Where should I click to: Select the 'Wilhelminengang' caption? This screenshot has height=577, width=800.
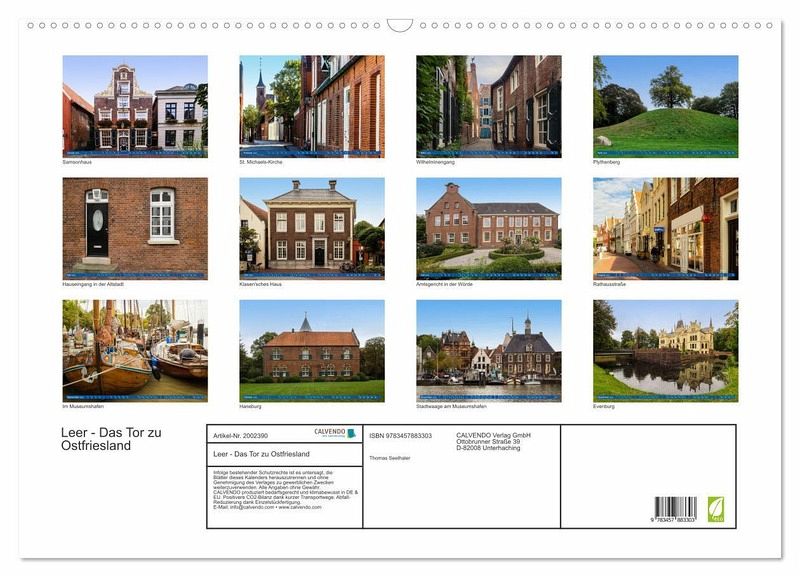coord(435,162)
